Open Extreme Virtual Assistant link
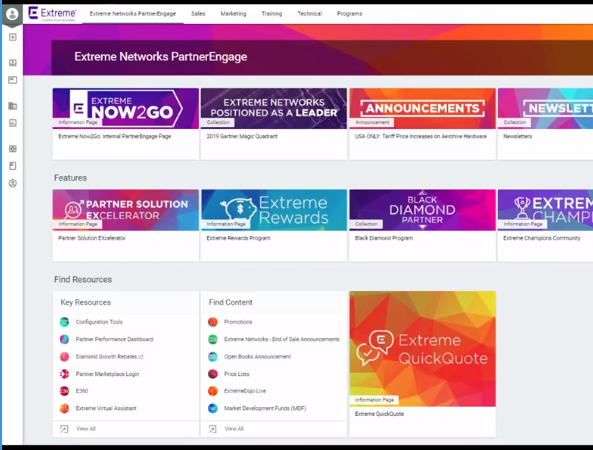This screenshot has width=593, height=450. coord(106,408)
